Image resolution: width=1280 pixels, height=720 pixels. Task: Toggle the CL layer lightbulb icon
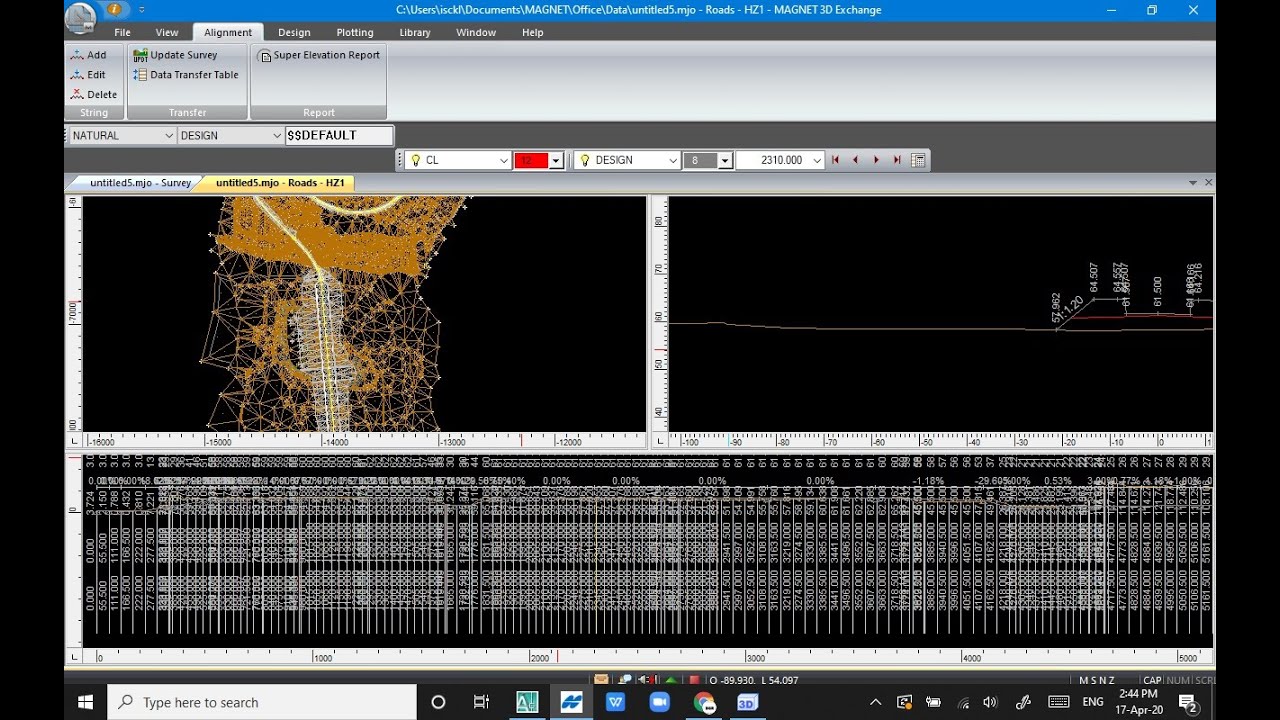(x=414, y=160)
